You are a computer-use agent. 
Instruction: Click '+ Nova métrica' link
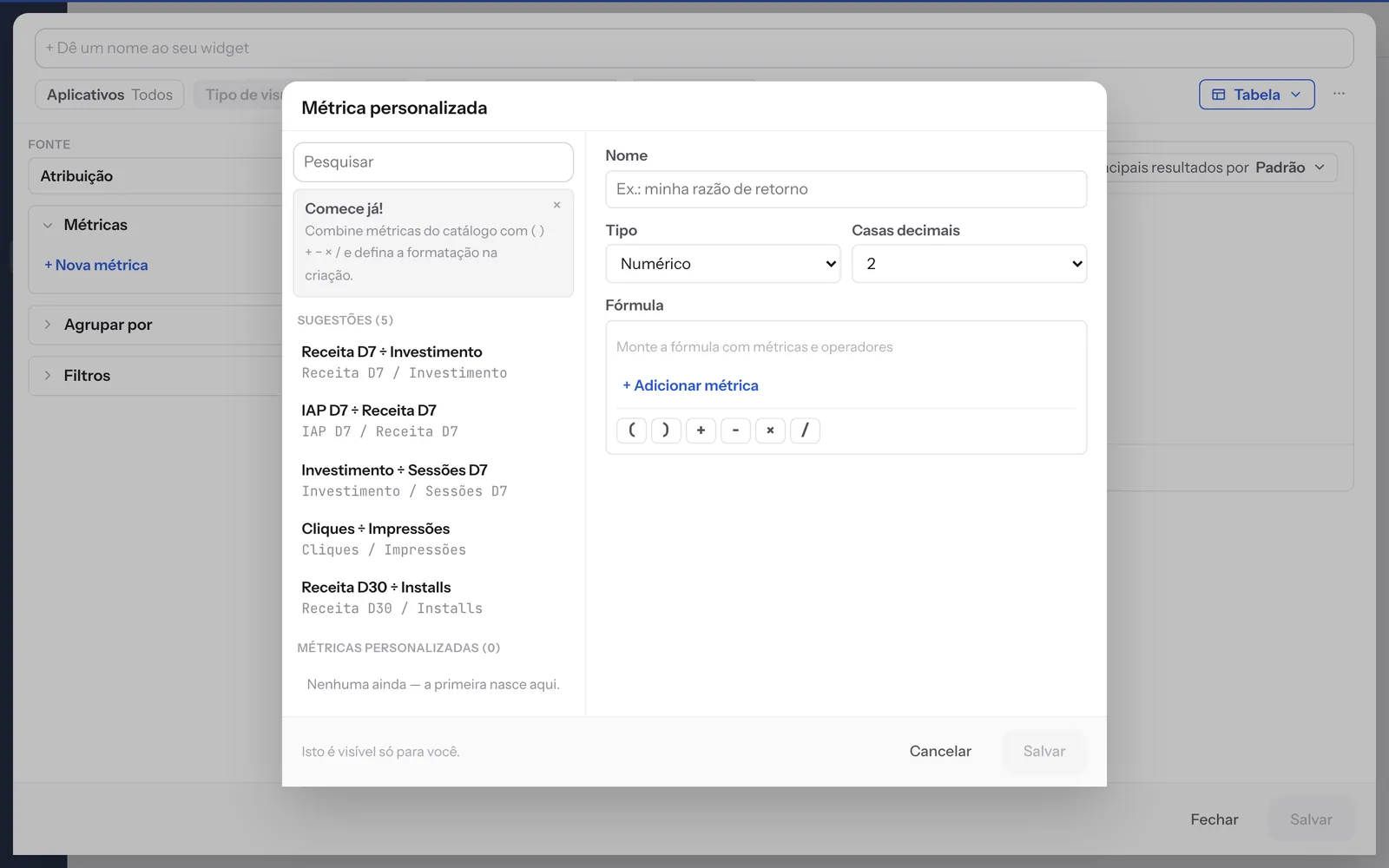tap(95, 266)
